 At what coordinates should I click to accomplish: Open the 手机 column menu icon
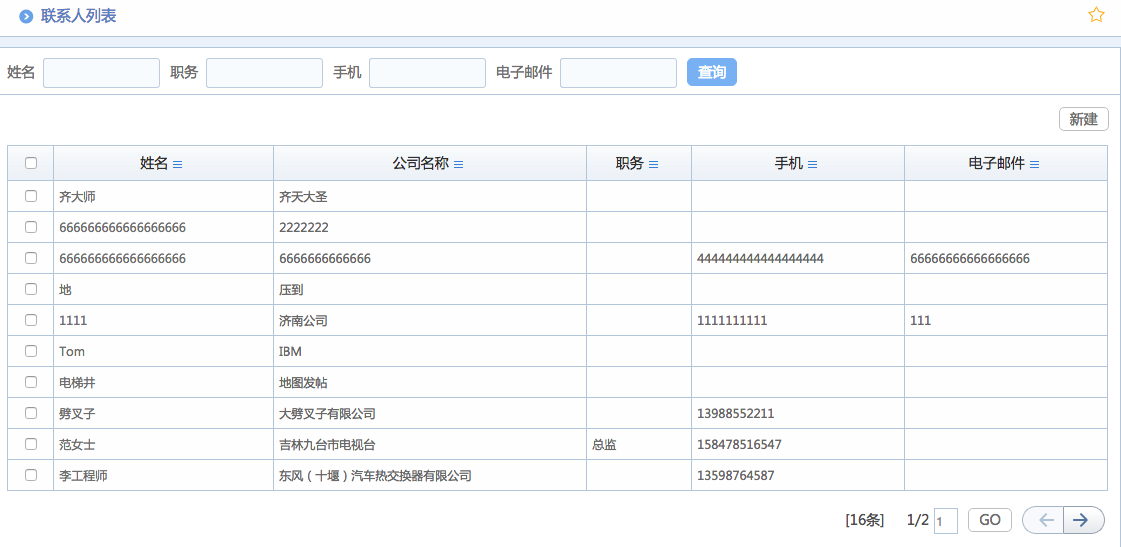coord(813,164)
